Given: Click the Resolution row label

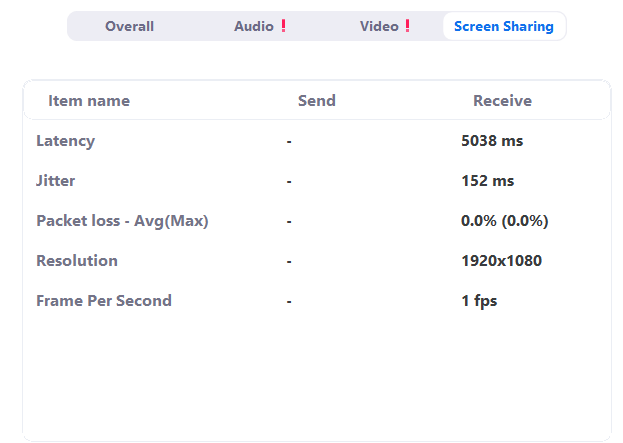Looking at the screenshot, I should coord(77,261).
